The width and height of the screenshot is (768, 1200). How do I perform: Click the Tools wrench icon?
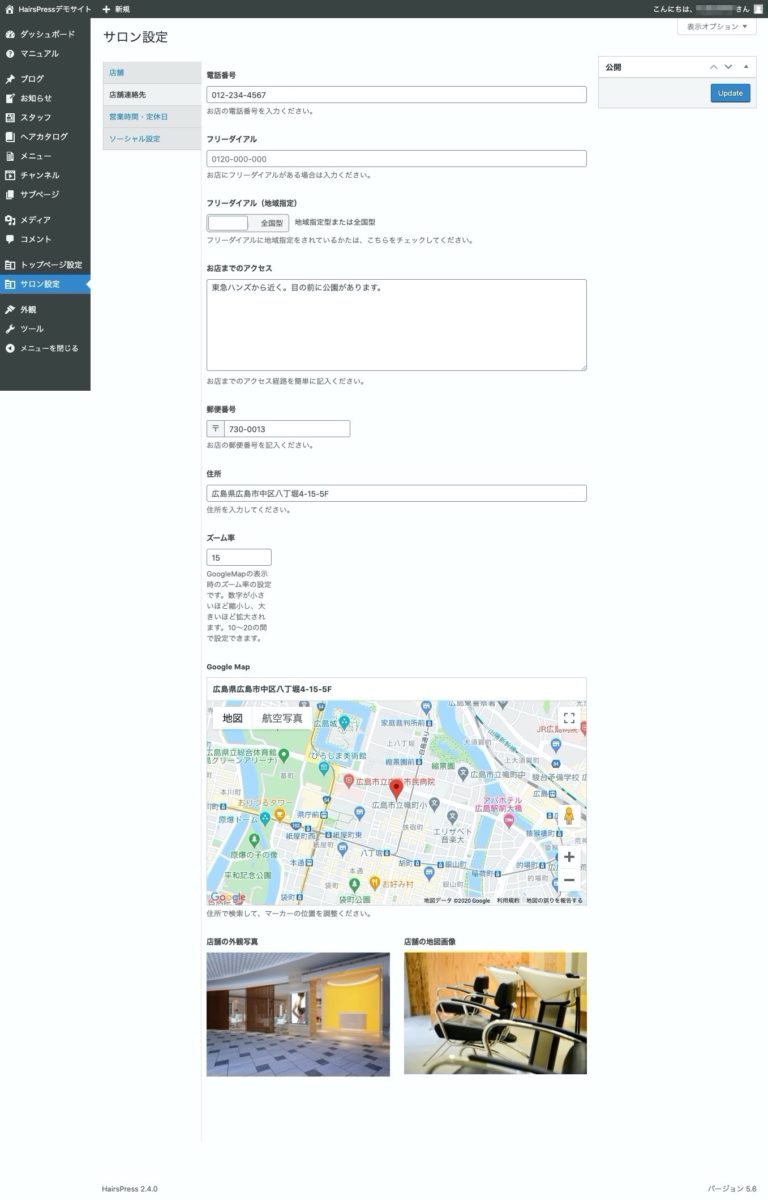(x=10, y=329)
